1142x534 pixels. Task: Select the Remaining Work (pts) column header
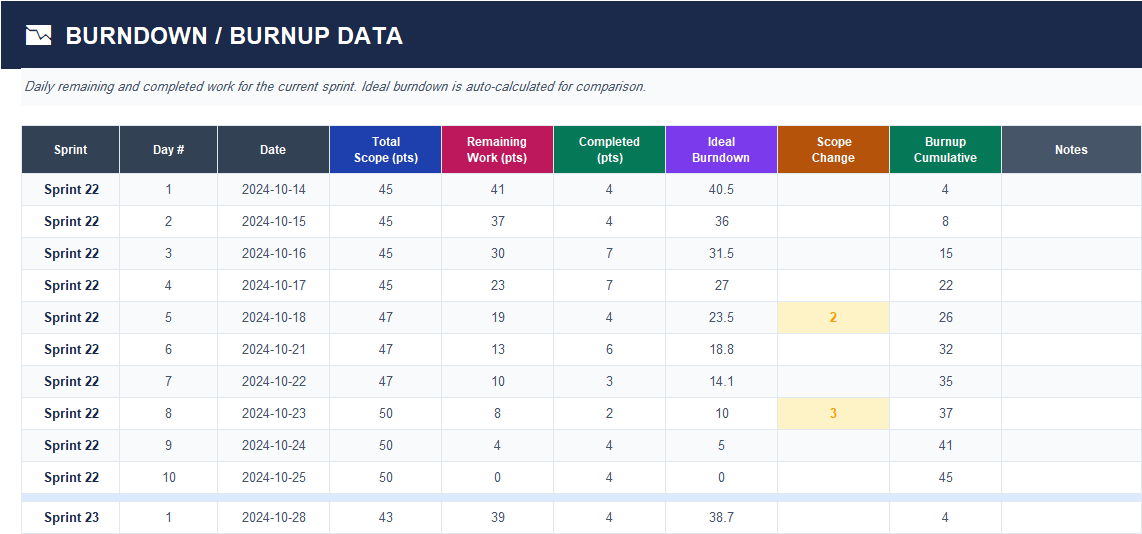tap(497, 150)
